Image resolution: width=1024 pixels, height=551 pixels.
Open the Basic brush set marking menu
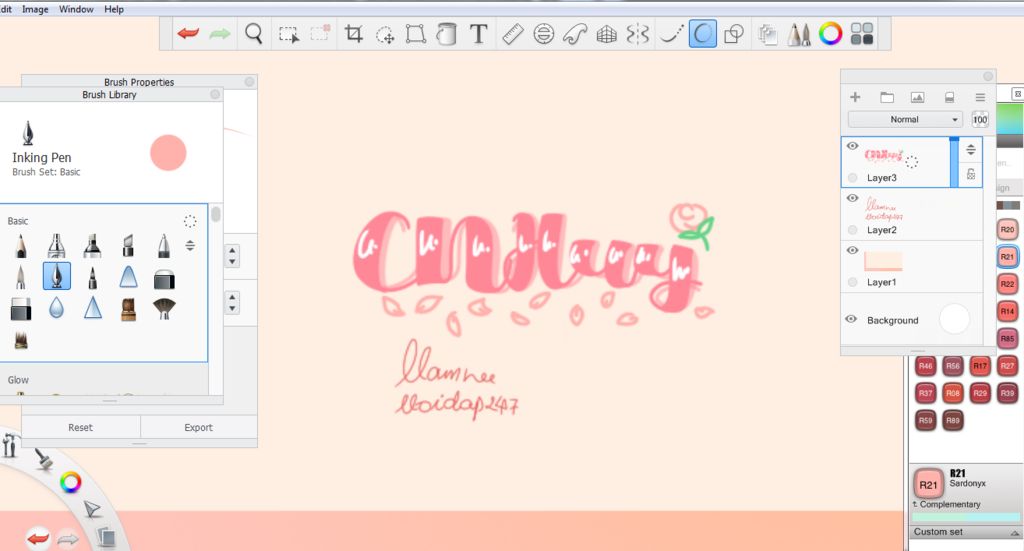click(190, 221)
